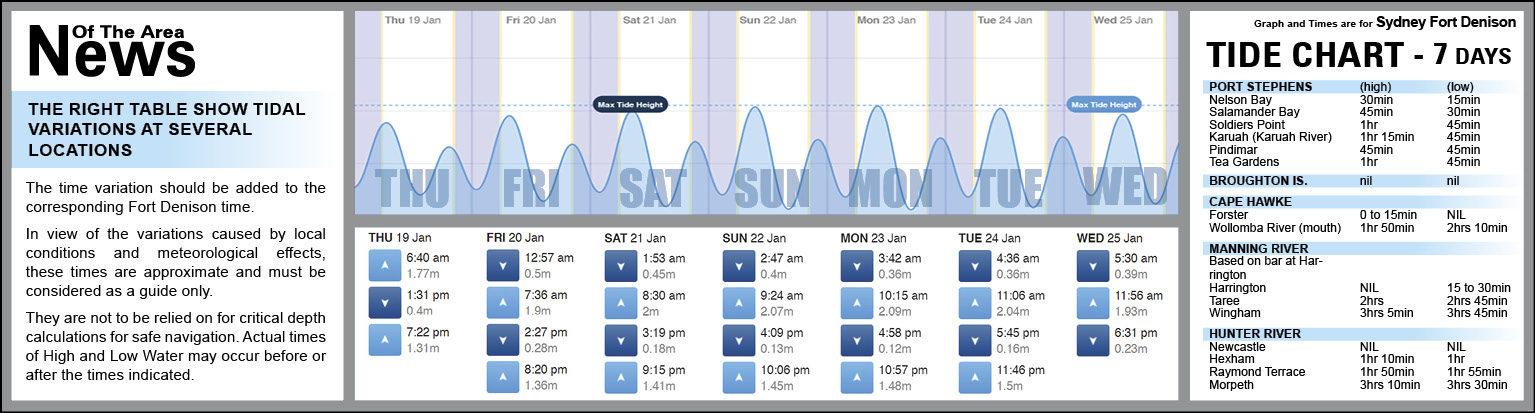The image size is (1535, 413).
Task: Select the high tide icon for Friday 7:36 am
Action: 502,303
